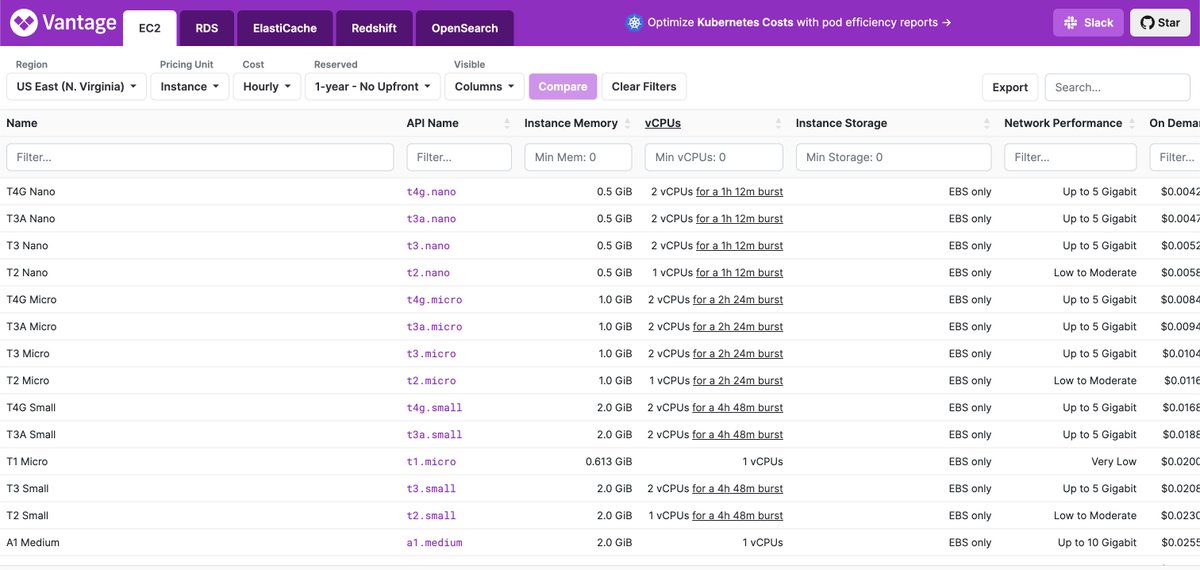Viewport: 1200px width, 570px height.
Task: Open the t2.small API name link
Action: tap(431, 516)
